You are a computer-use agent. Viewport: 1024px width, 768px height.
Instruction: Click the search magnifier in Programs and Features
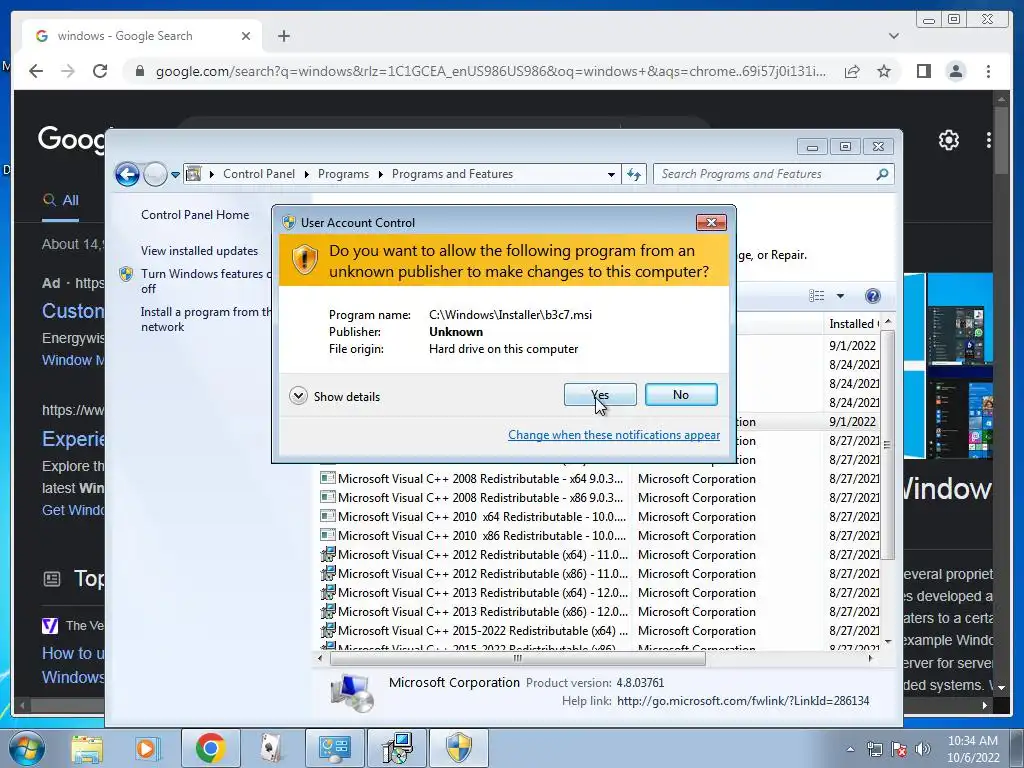[882, 174]
